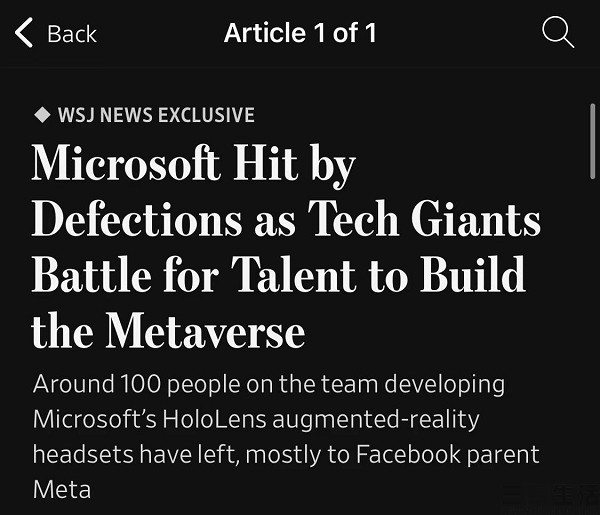Image resolution: width=600 pixels, height=515 pixels.
Task: Open search with the magnifying glass
Action: (557, 32)
